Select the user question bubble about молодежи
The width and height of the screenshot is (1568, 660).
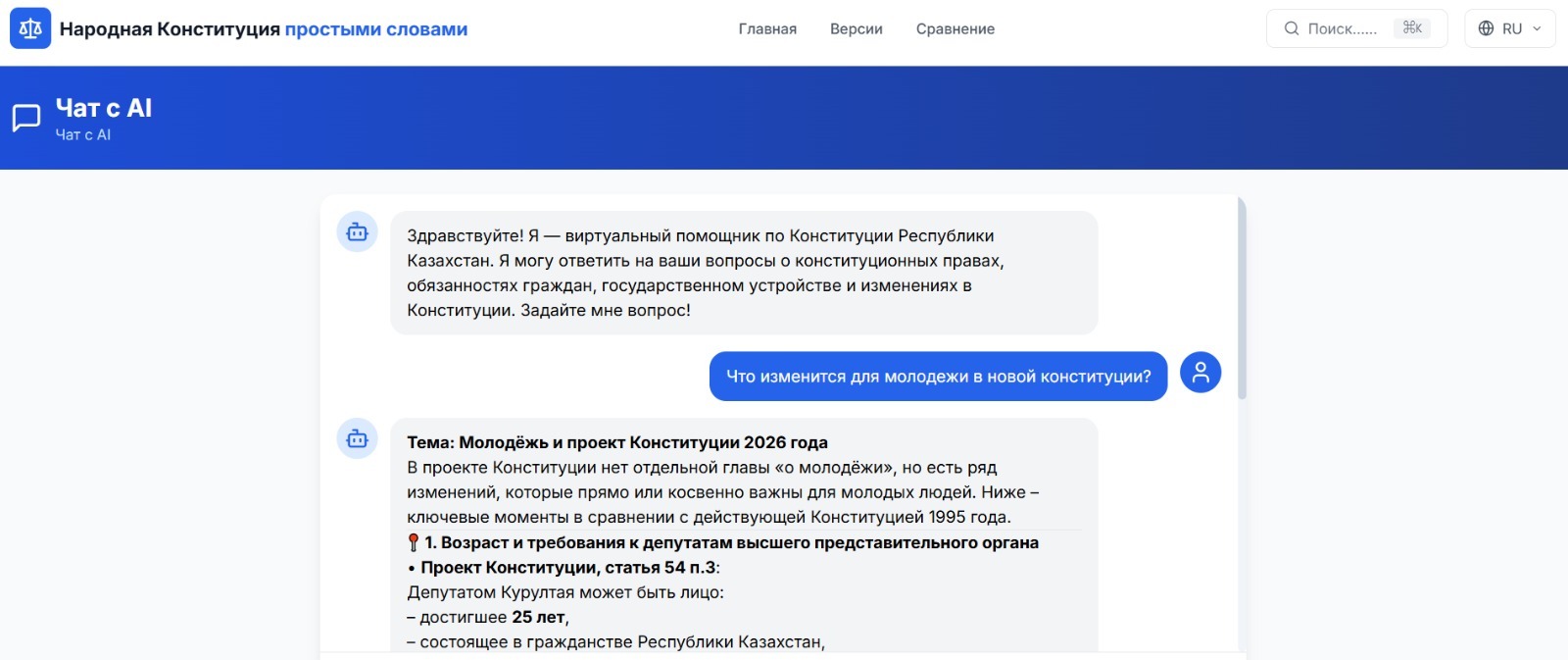tap(938, 377)
